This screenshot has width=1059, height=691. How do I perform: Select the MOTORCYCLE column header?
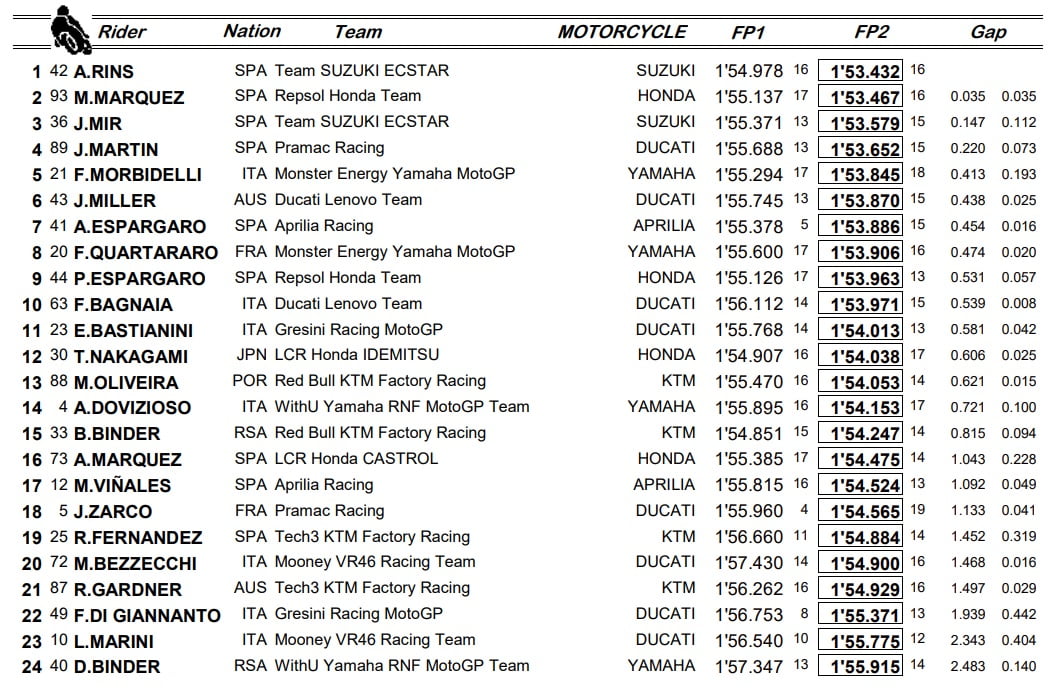point(622,32)
